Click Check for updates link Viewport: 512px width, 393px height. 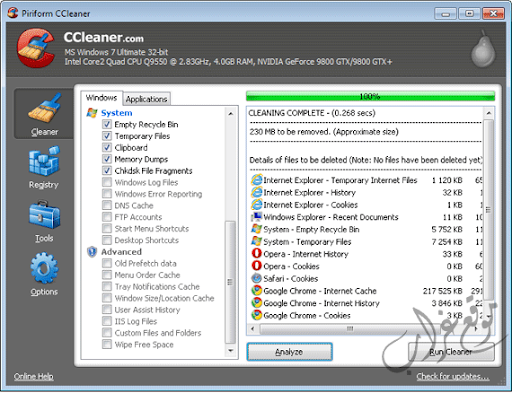coord(453,376)
